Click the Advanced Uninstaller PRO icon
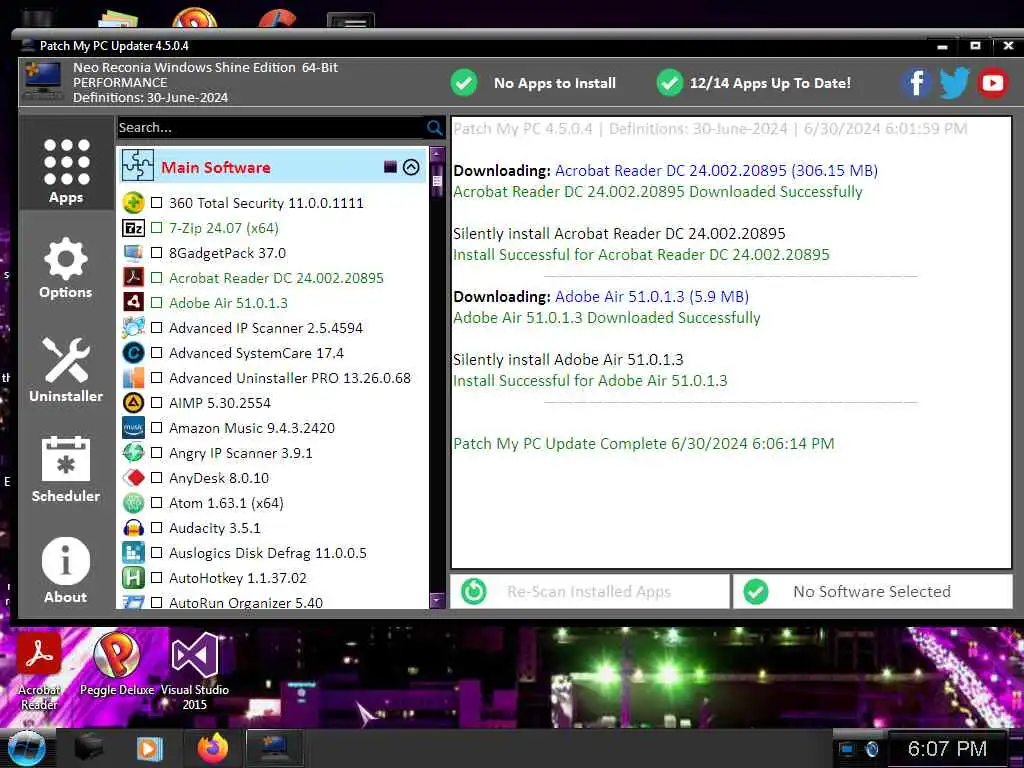The height and width of the screenshot is (768, 1024). (133, 377)
